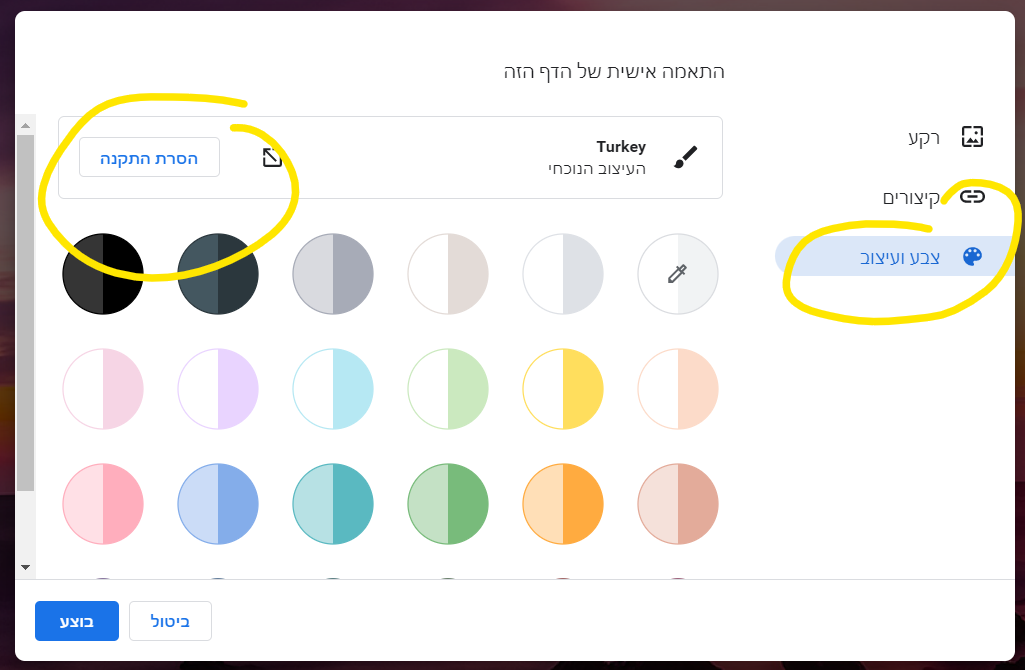The width and height of the screenshot is (1025, 670).
Task: Click the open-theme icon beside the uninstall button
Action: point(272,157)
